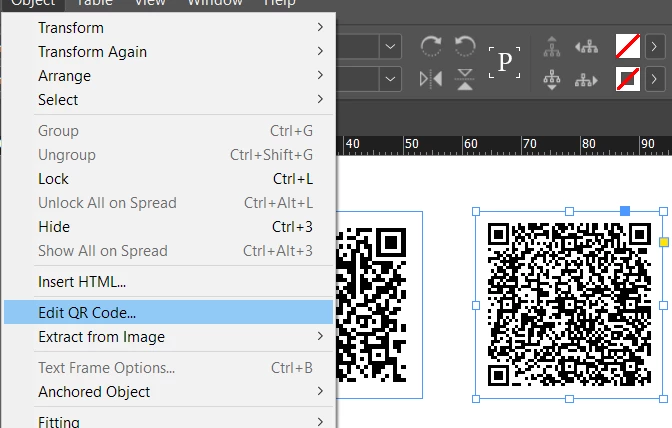The image size is (672, 428).
Task: Click the Fill swatch with red slash
Action: click(628, 46)
